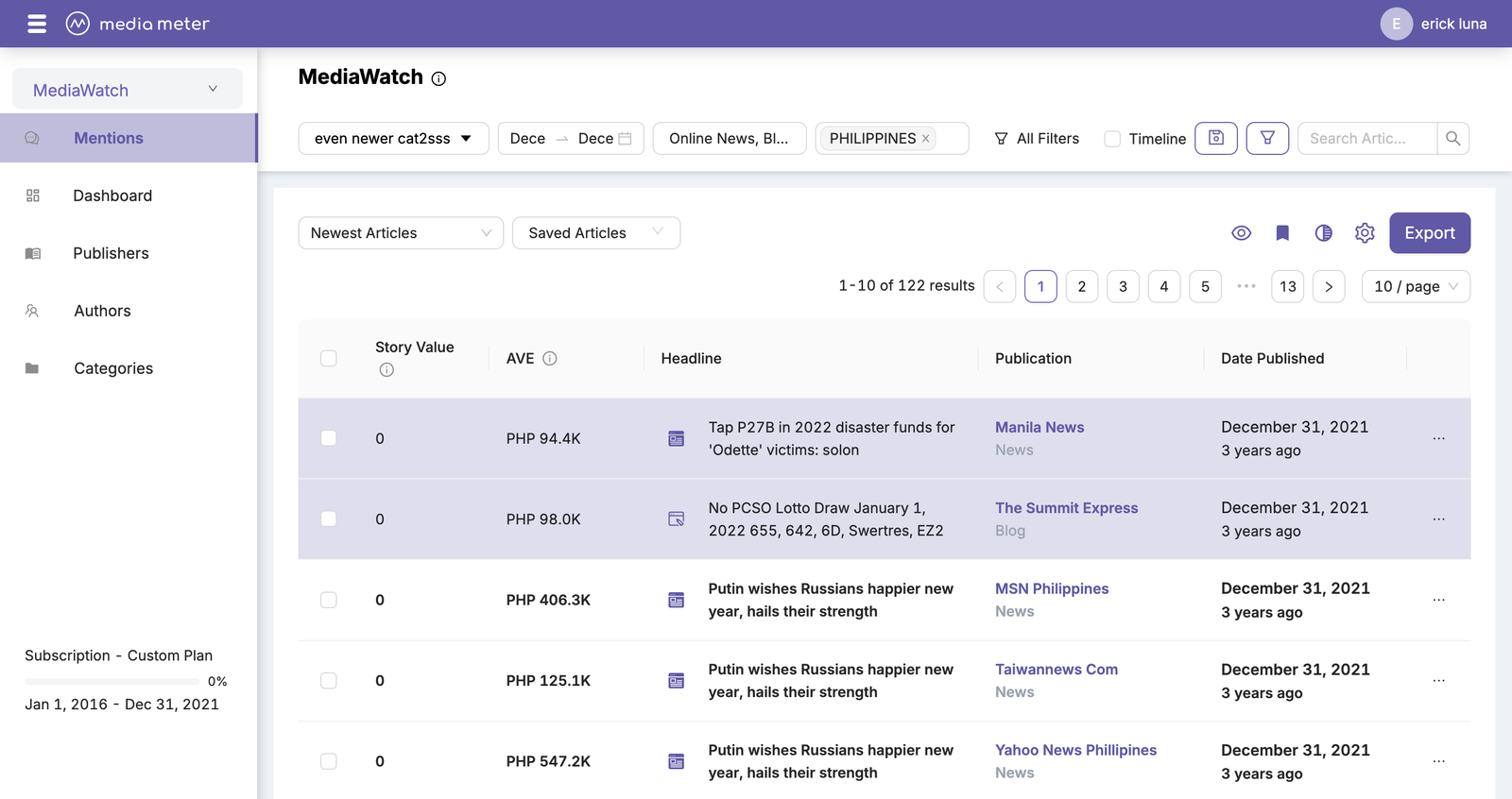1512x799 pixels.
Task: Open the Taiwannews Com publication link
Action: (x=1057, y=670)
